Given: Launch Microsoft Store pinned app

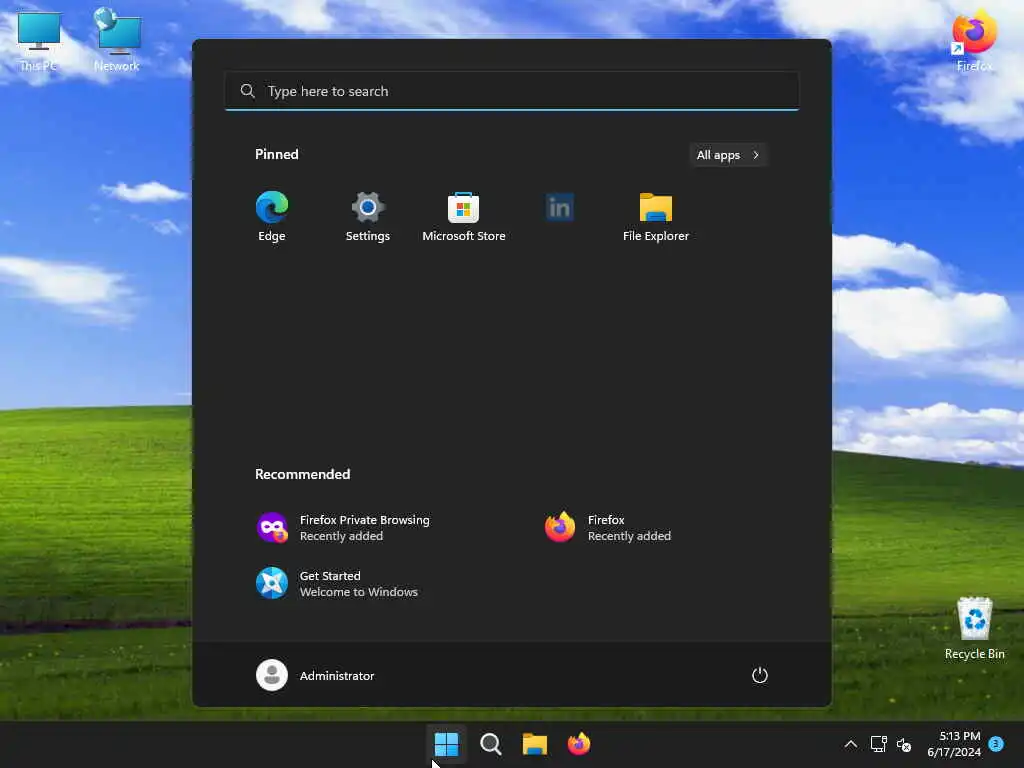Looking at the screenshot, I should click(464, 217).
